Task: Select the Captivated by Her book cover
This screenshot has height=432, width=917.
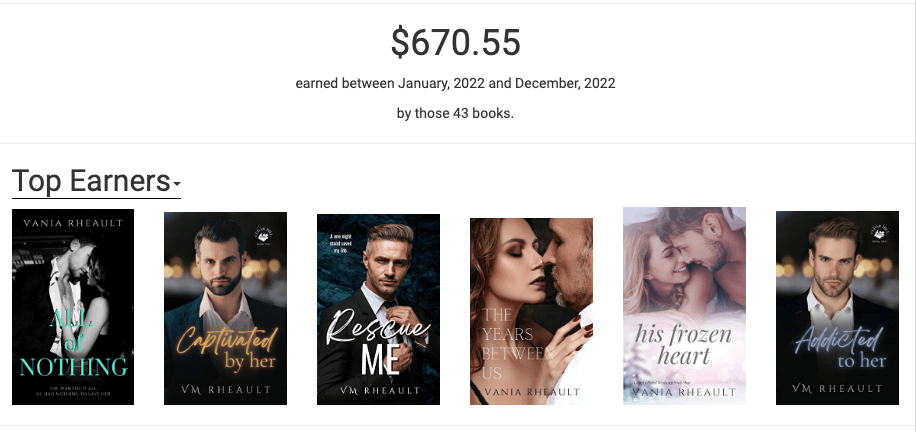Action: tap(225, 308)
